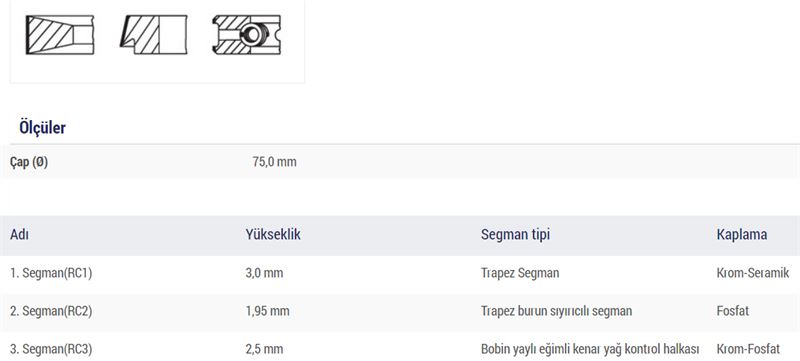This screenshot has height=361, width=800.
Task: Click the first trapezoid ring cross-section diagram
Action: (x=60, y=35)
